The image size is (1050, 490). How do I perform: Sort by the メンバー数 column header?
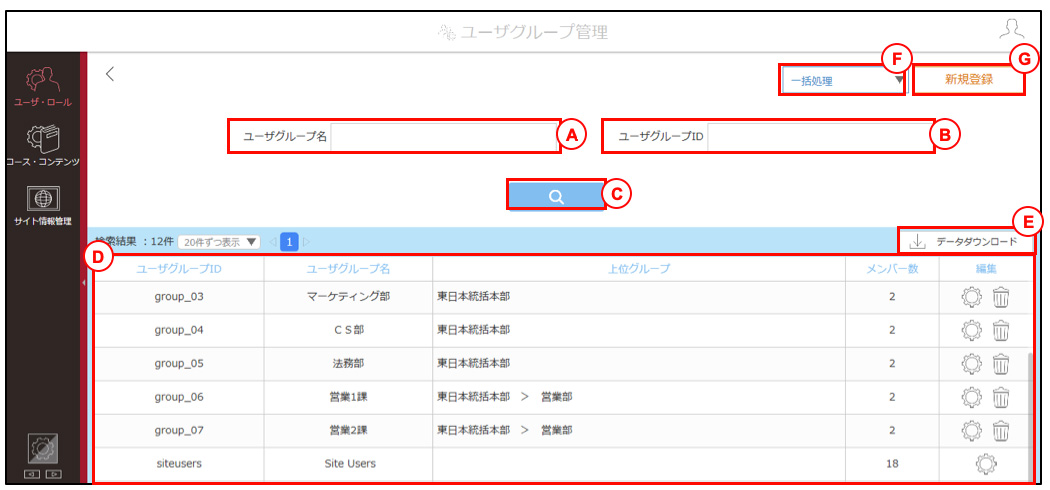click(x=892, y=269)
